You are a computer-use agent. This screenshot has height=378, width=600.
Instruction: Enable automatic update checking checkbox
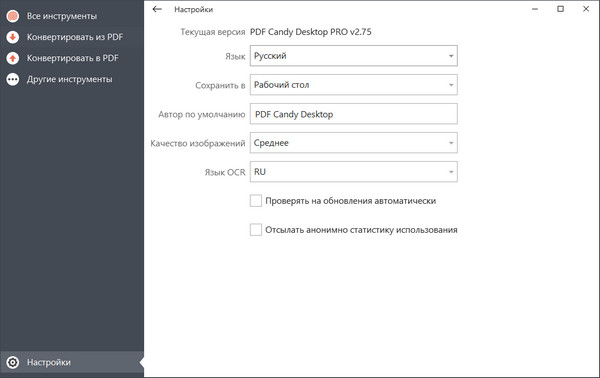point(256,200)
